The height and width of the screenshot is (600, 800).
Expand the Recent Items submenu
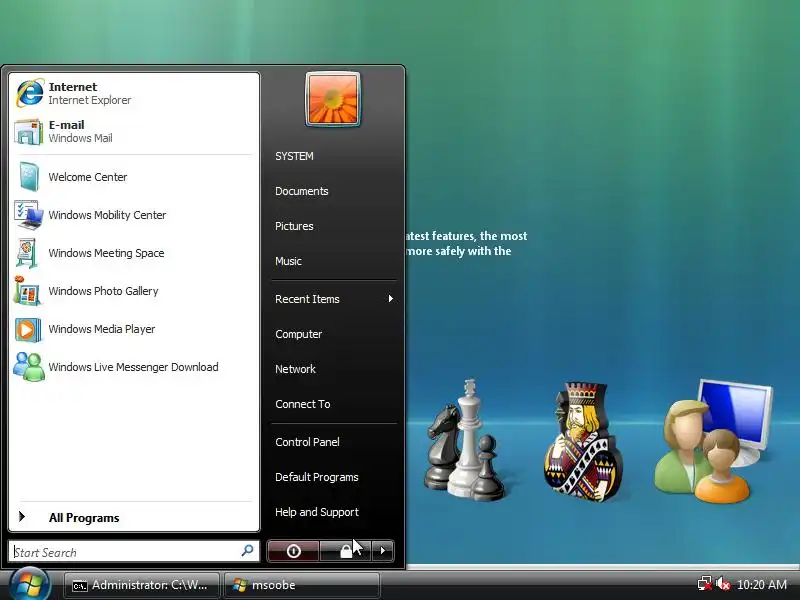coord(334,299)
